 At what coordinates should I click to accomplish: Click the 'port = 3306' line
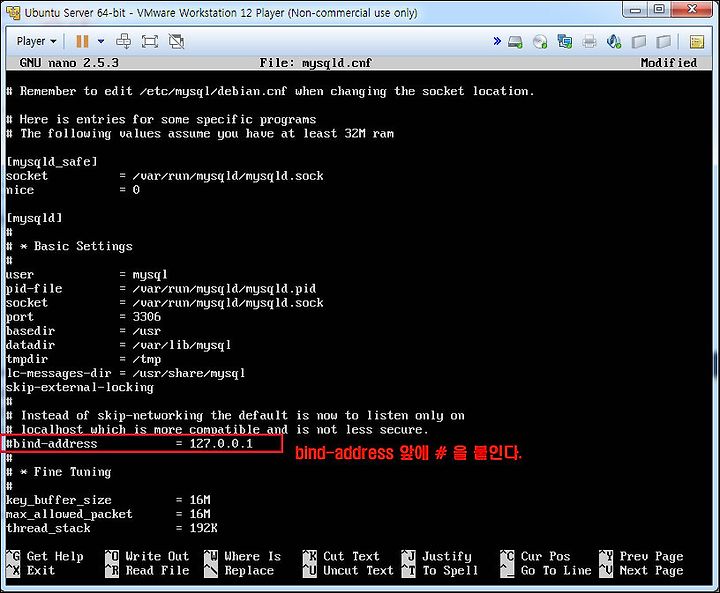84,316
